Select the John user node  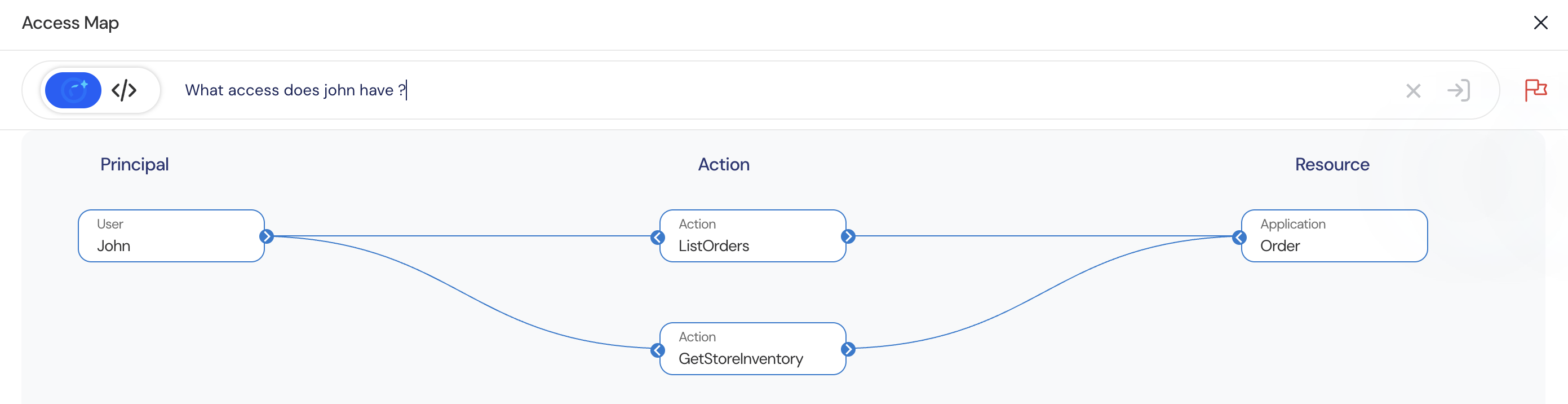tap(171, 236)
